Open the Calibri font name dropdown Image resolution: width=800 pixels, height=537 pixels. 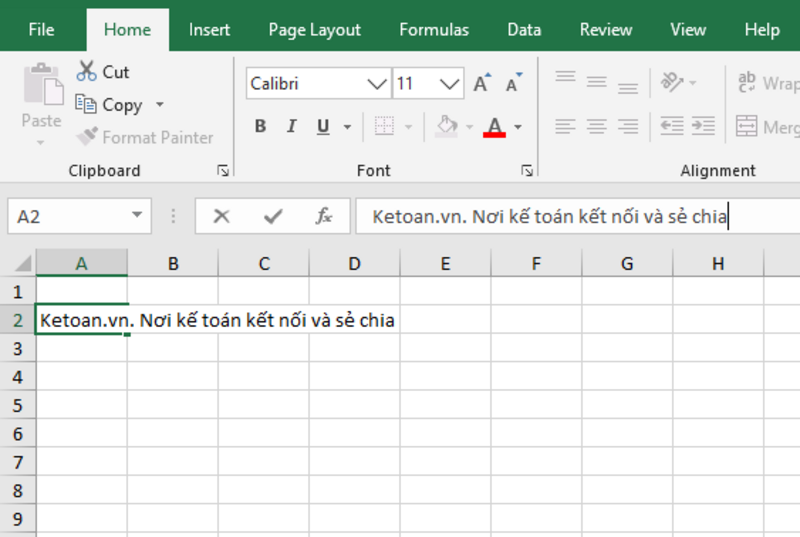[x=377, y=84]
